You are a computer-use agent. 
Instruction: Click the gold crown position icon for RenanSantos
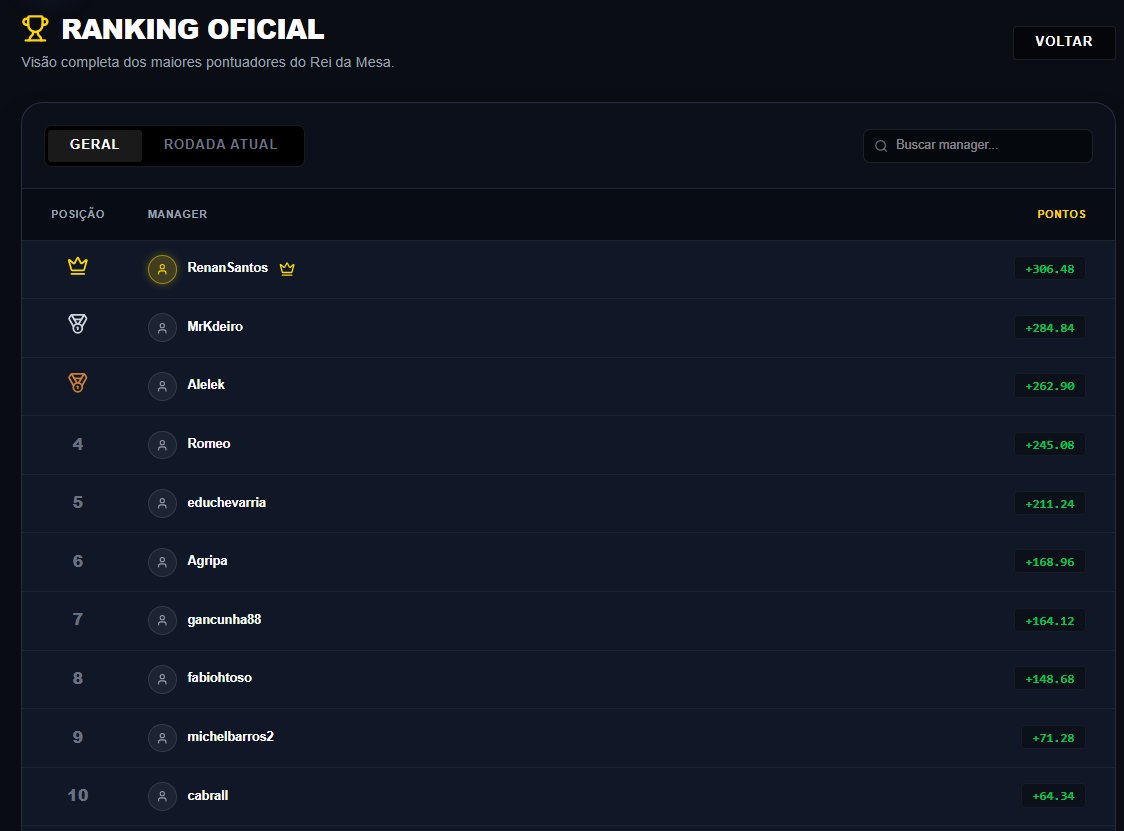pos(77,266)
